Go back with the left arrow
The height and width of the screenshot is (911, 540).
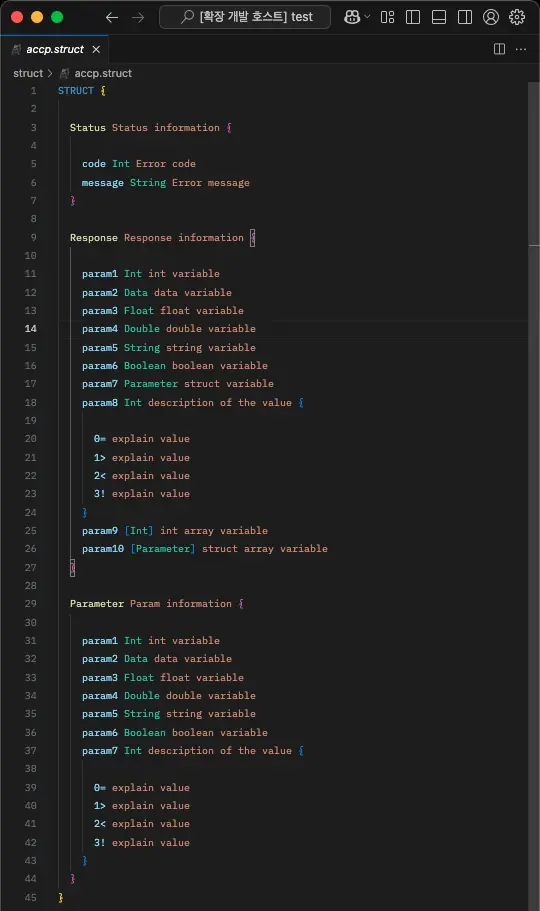click(112, 17)
